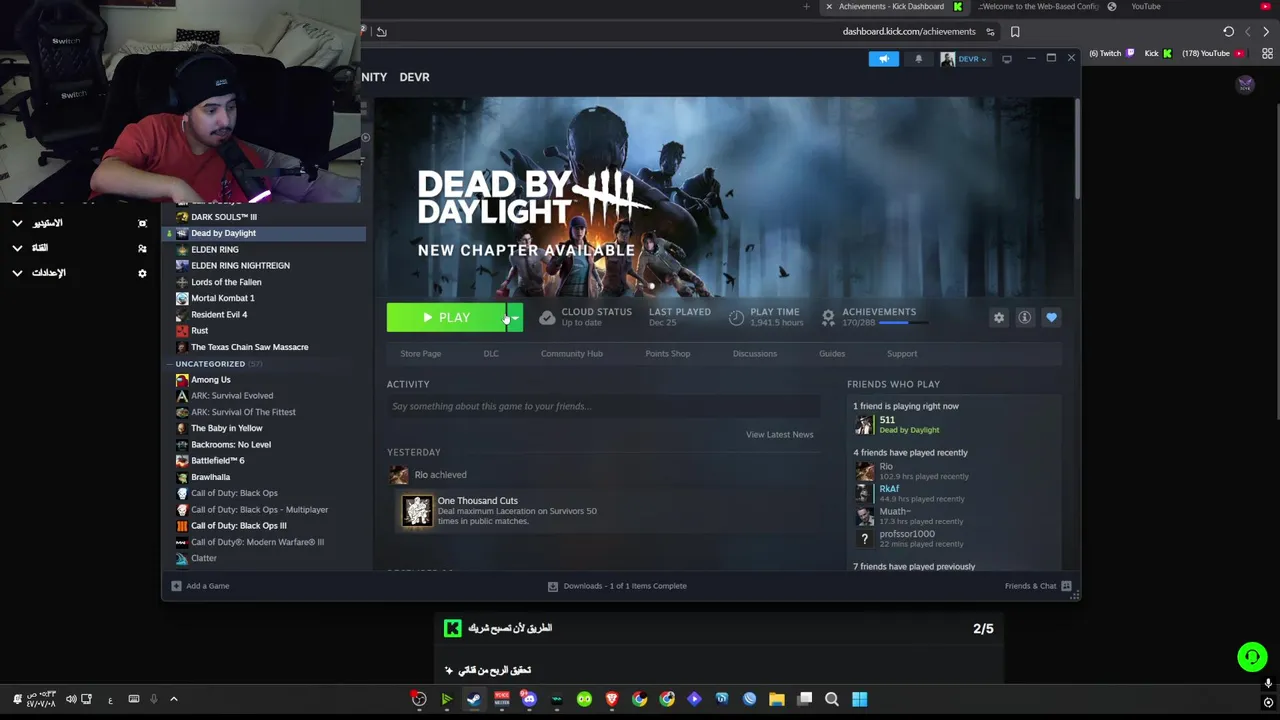The width and height of the screenshot is (1280, 720).
Task: Click friend profssor1000 entry
Action: pos(908,538)
